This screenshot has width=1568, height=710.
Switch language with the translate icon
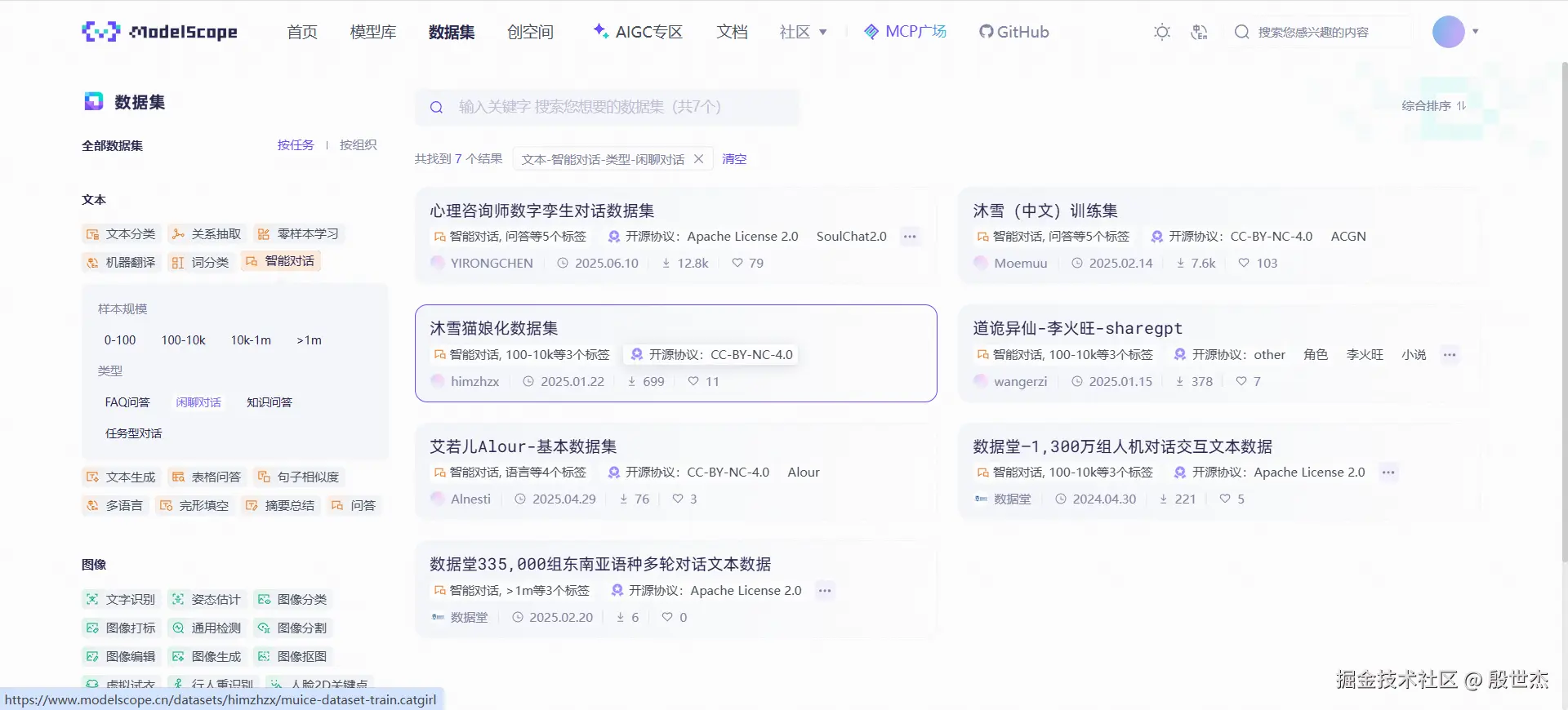(x=1199, y=32)
